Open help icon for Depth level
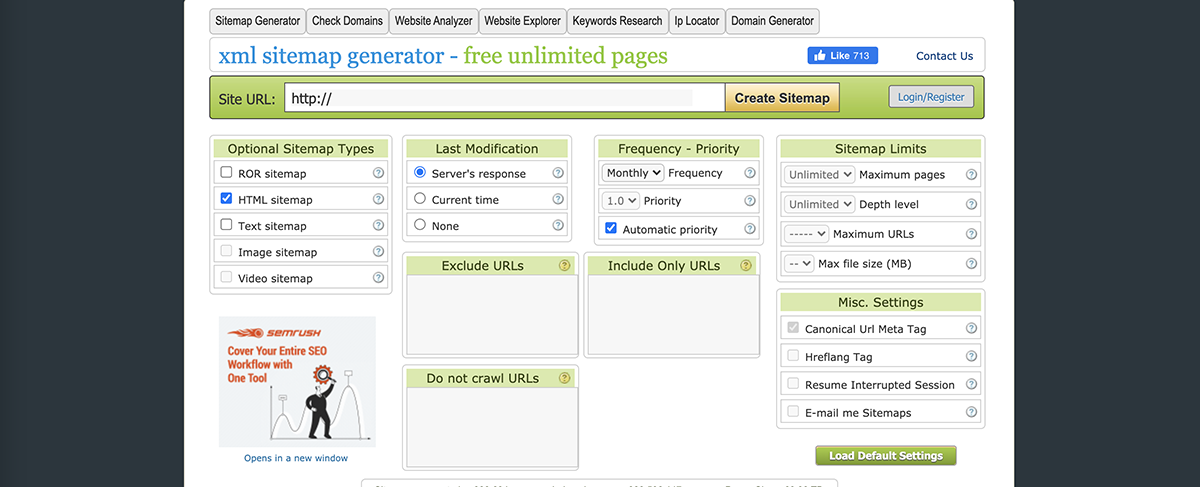The width and height of the screenshot is (1200, 487). 971,204
